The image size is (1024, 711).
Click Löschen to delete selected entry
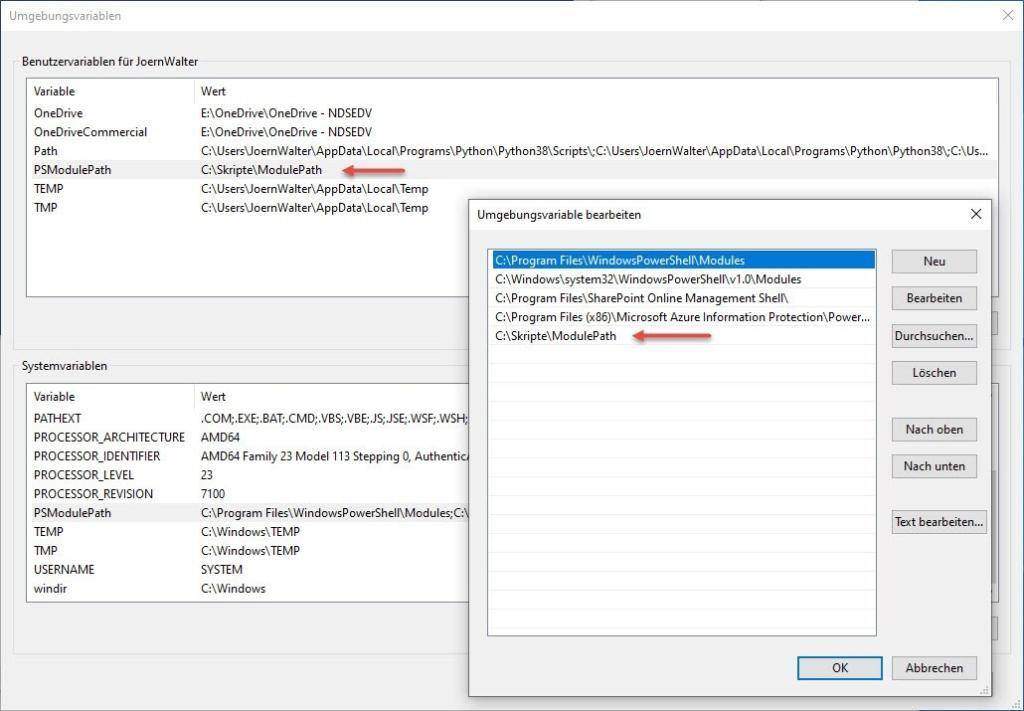[933, 372]
